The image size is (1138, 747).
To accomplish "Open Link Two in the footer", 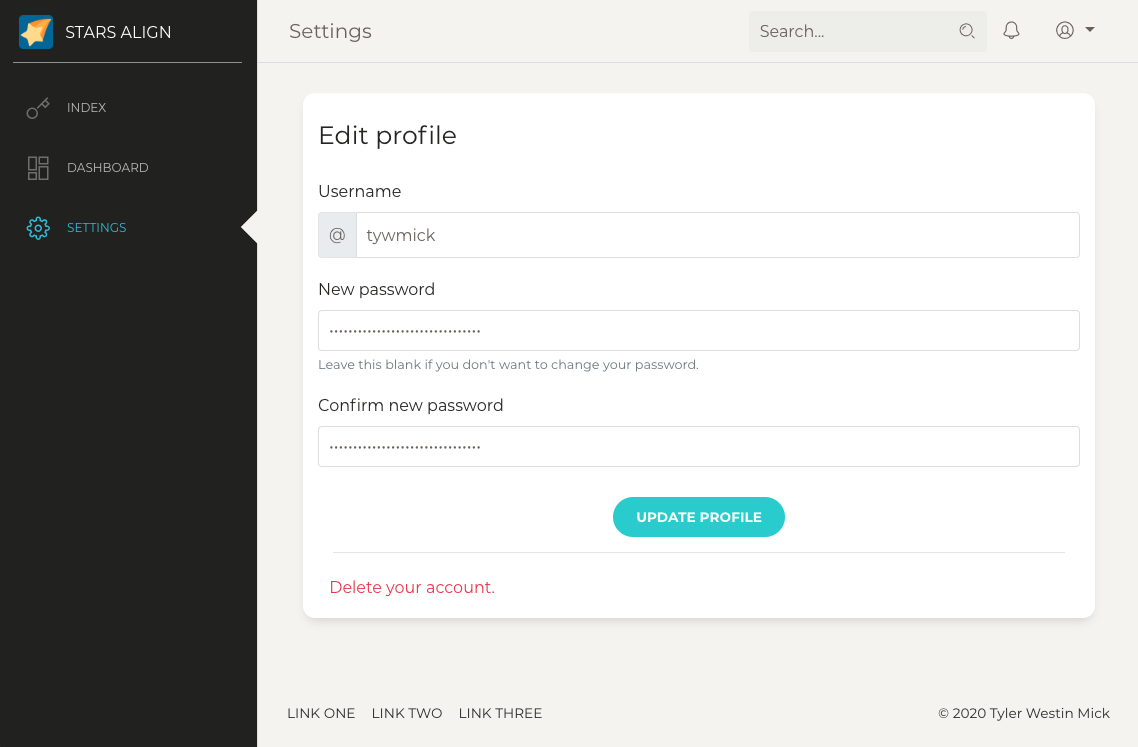I will [407, 713].
